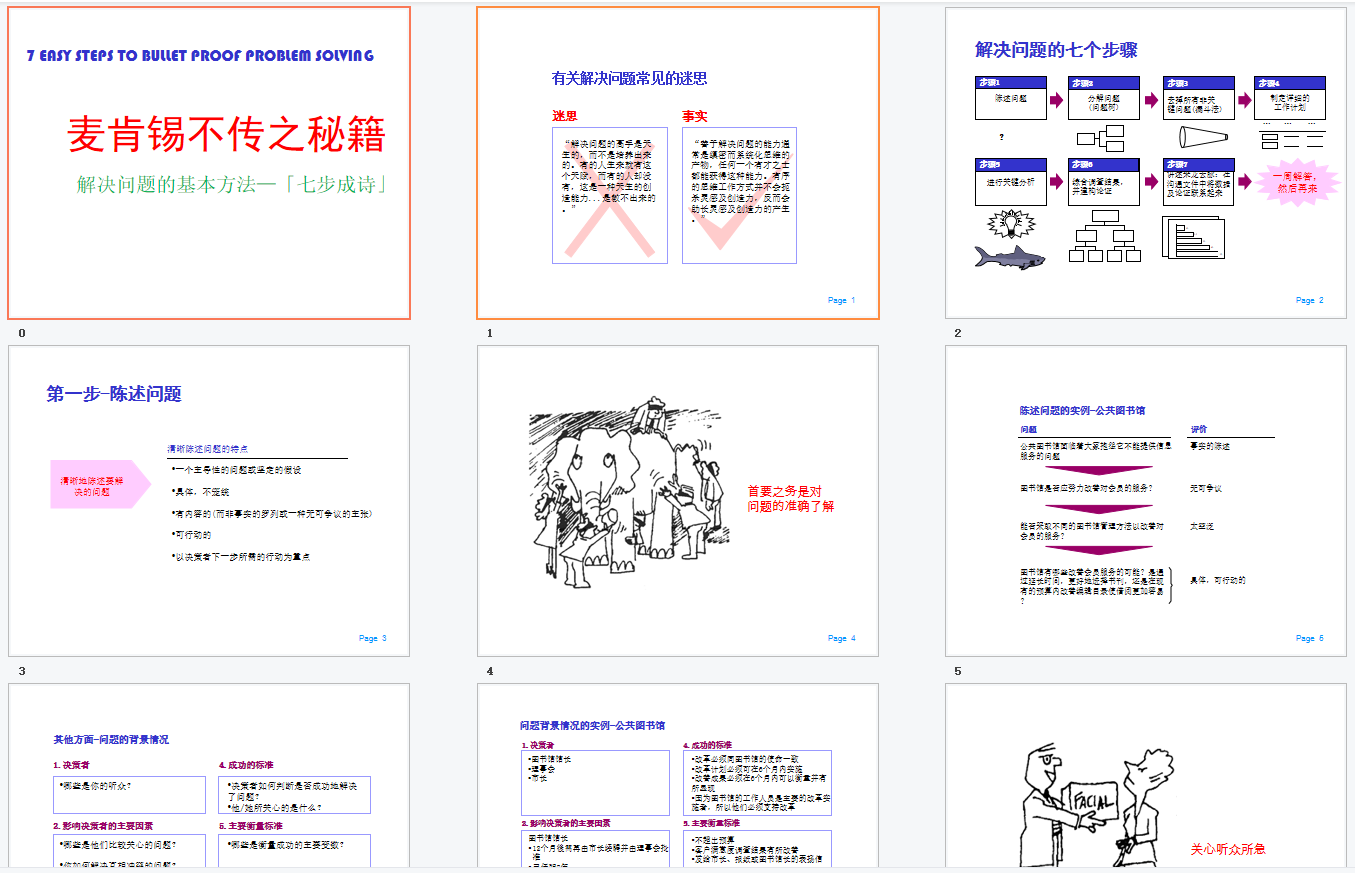Image resolution: width=1355 pixels, height=873 pixels.
Task: Click the question mark under 步骤1
Action: [1003, 137]
